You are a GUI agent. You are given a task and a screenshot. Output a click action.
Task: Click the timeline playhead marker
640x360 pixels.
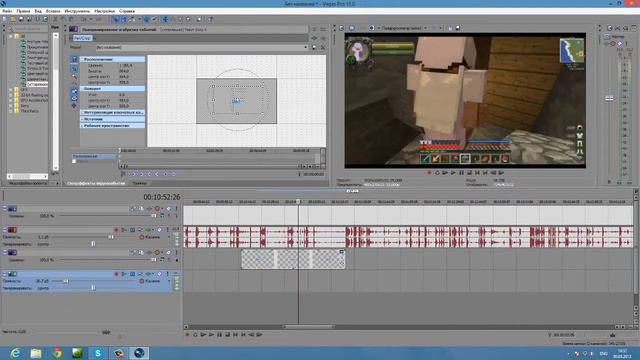pos(298,202)
